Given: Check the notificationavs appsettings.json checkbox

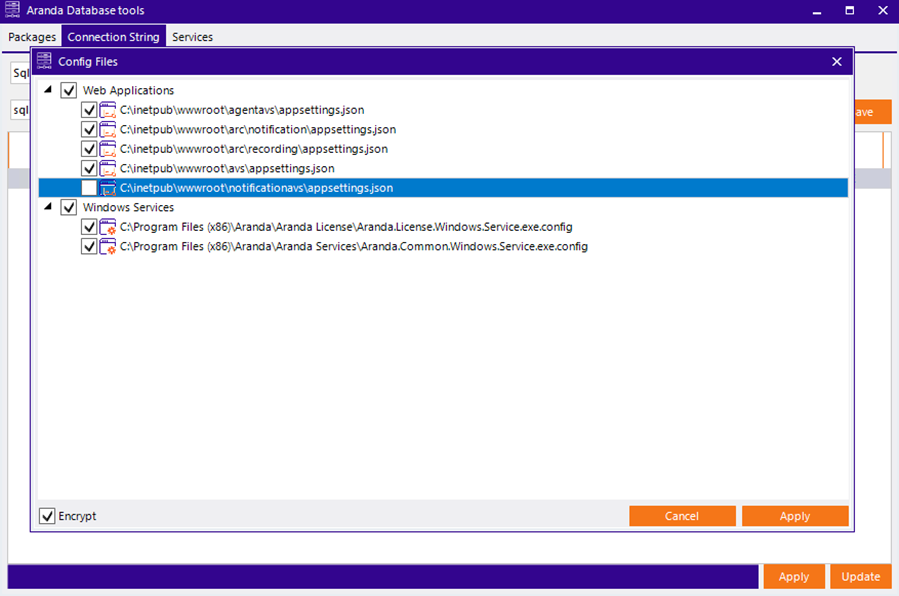Looking at the screenshot, I should (x=89, y=188).
